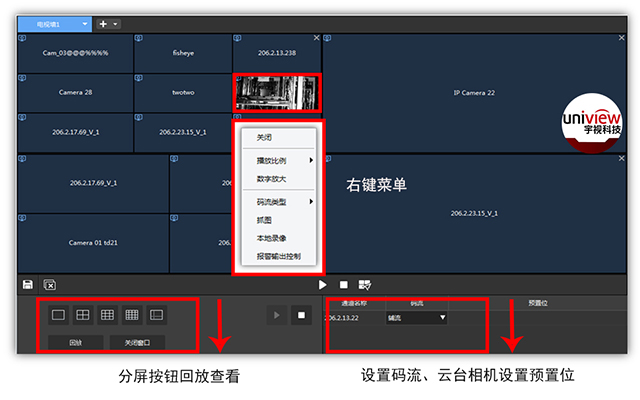Click the checklist icon right of stop
Image resolution: width=640 pixels, height=400 pixels.
[x=365, y=285]
